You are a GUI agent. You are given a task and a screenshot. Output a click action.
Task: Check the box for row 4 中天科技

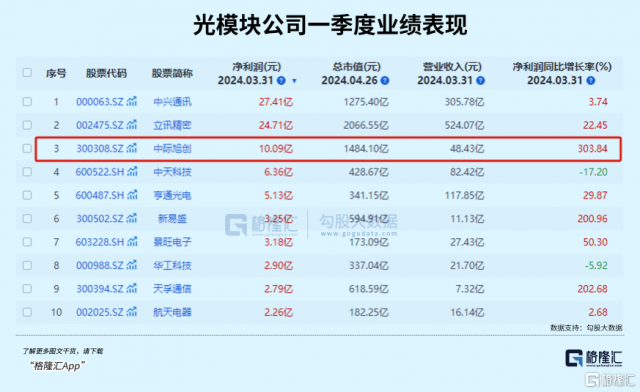pyautogui.click(x=27, y=172)
